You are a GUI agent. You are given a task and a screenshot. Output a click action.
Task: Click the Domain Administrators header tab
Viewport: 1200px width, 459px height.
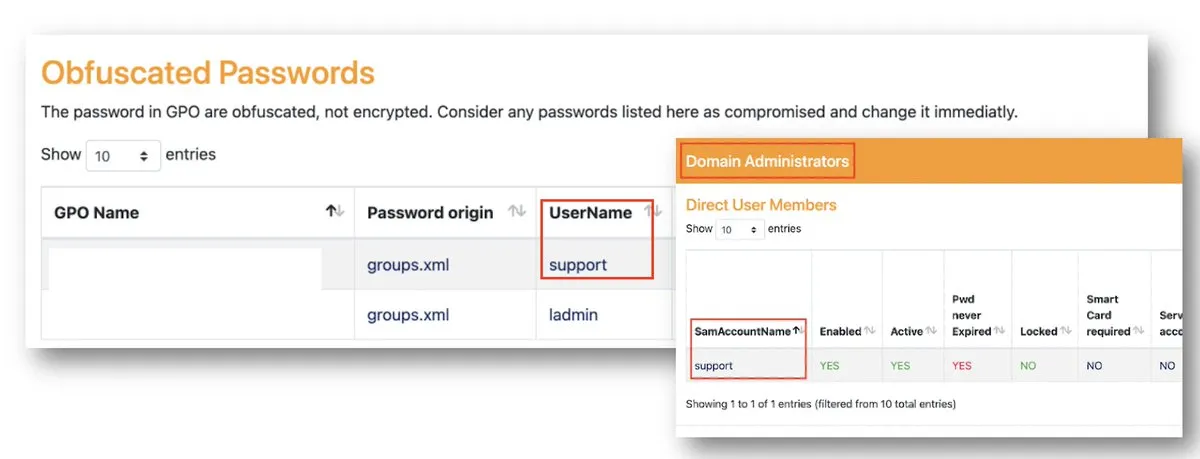tap(767, 161)
